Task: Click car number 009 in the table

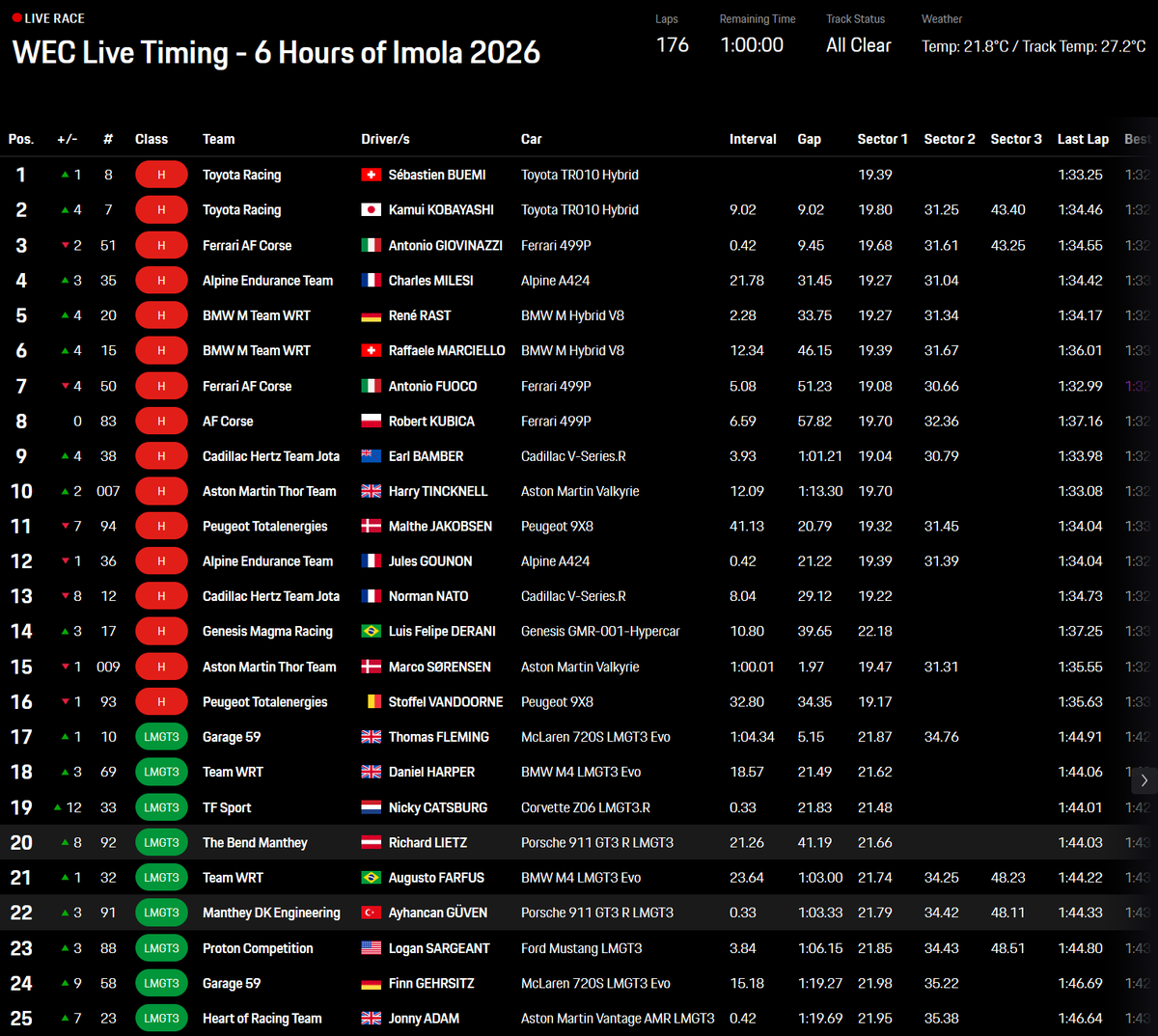Action: [108, 667]
